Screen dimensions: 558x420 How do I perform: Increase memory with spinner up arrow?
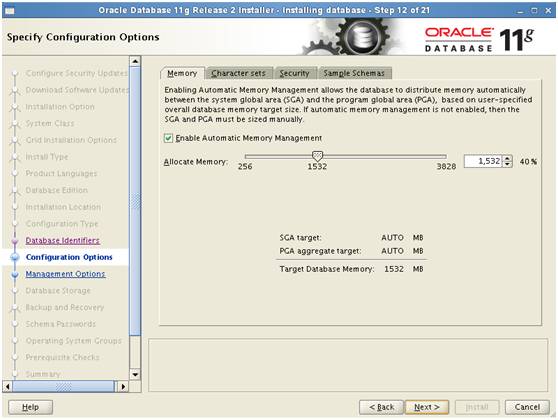pyautogui.click(x=507, y=158)
